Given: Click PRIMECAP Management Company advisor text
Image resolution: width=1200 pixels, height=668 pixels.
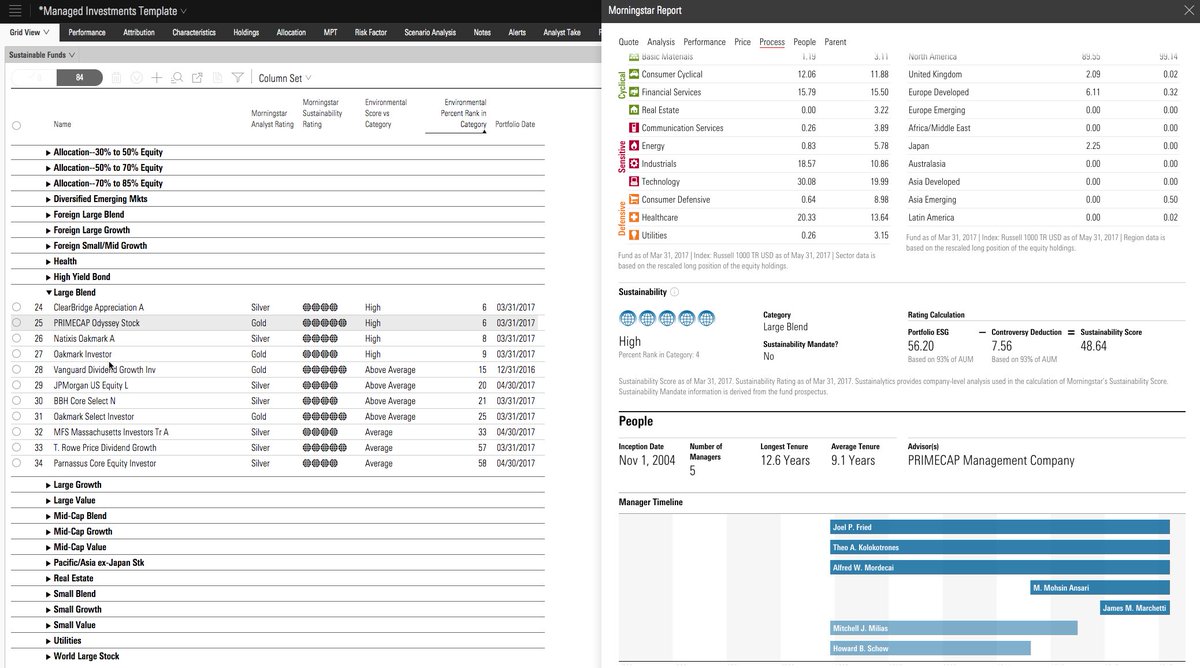Looking at the screenshot, I should tap(991, 461).
